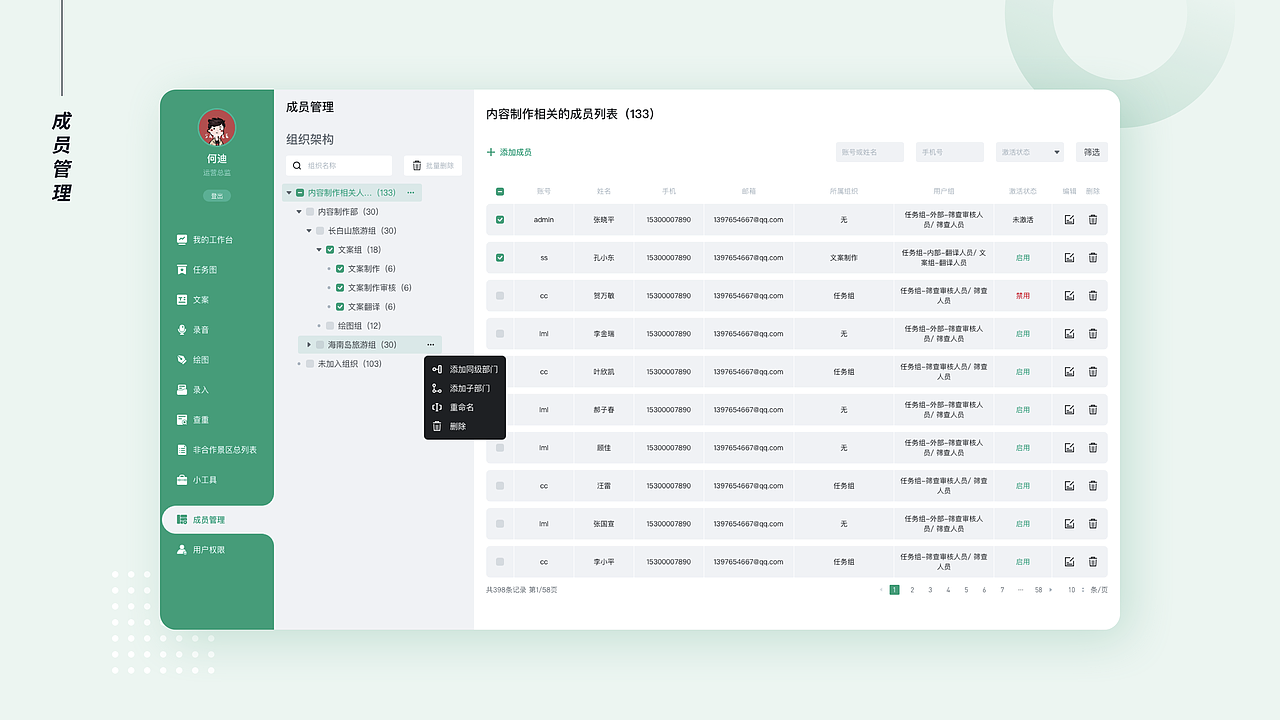Viewport: 1280px width, 720px height.
Task: Click the 任务图 sidebar icon
Action: click(x=181, y=270)
